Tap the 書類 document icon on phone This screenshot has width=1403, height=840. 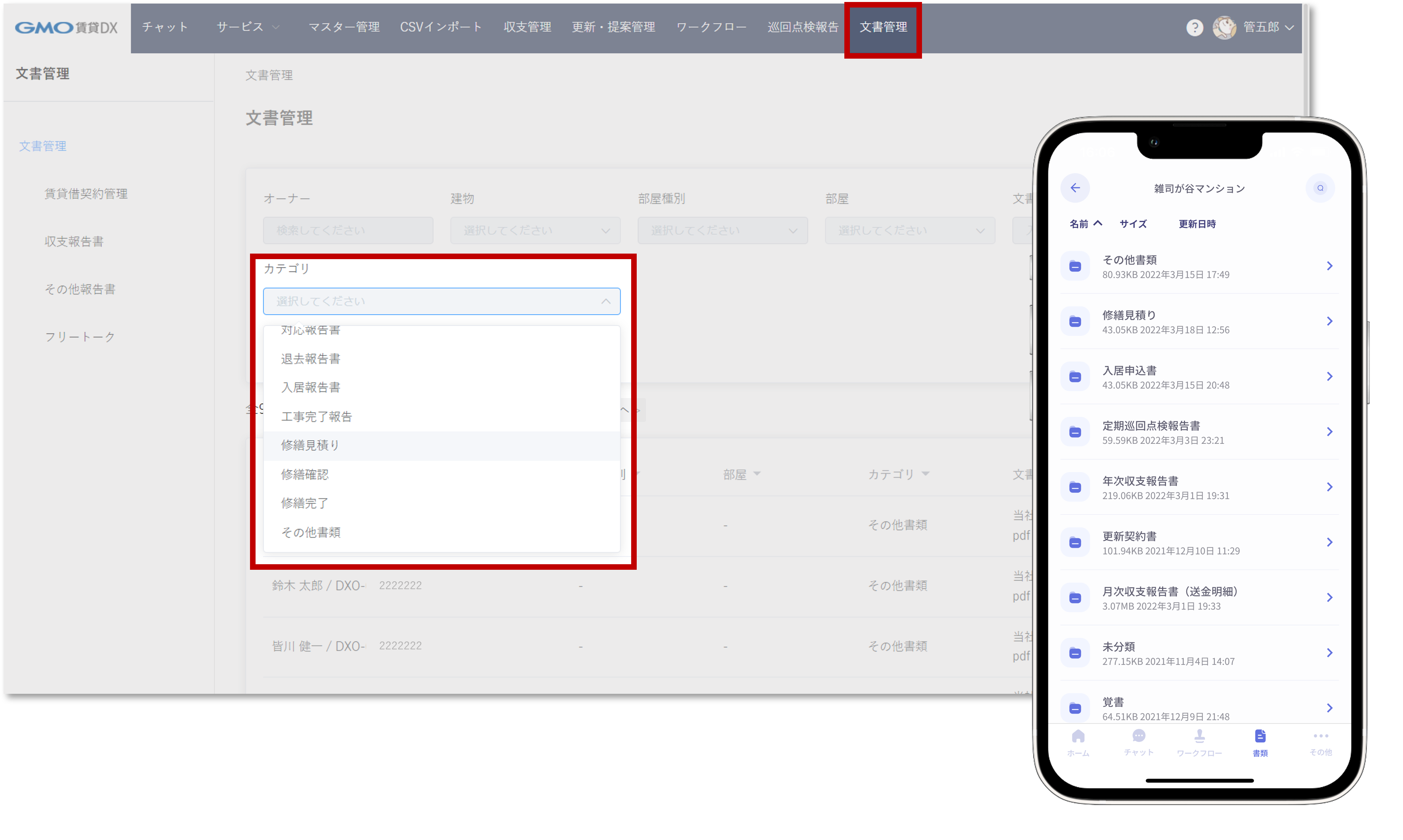(x=1260, y=736)
